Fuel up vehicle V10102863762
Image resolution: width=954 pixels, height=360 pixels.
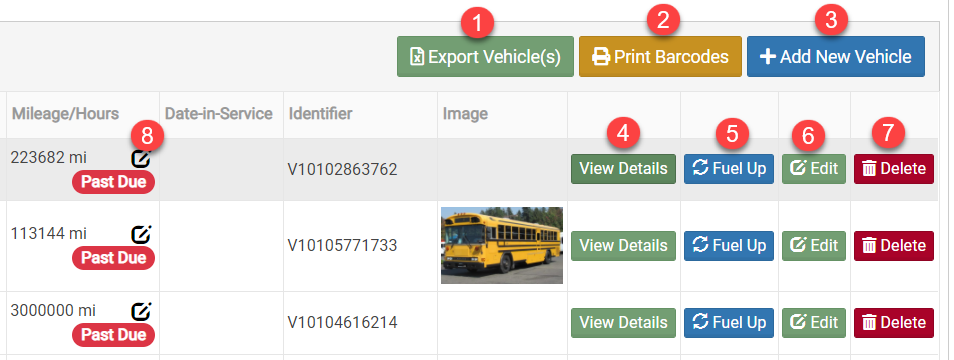click(729, 168)
